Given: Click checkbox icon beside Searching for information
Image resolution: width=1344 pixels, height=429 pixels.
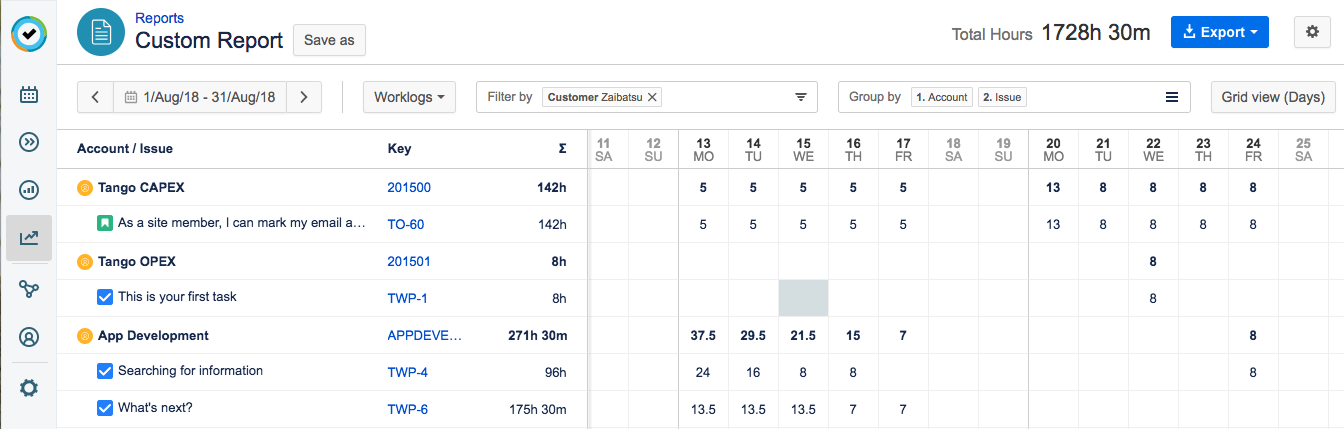Looking at the screenshot, I should pos(105,371).
